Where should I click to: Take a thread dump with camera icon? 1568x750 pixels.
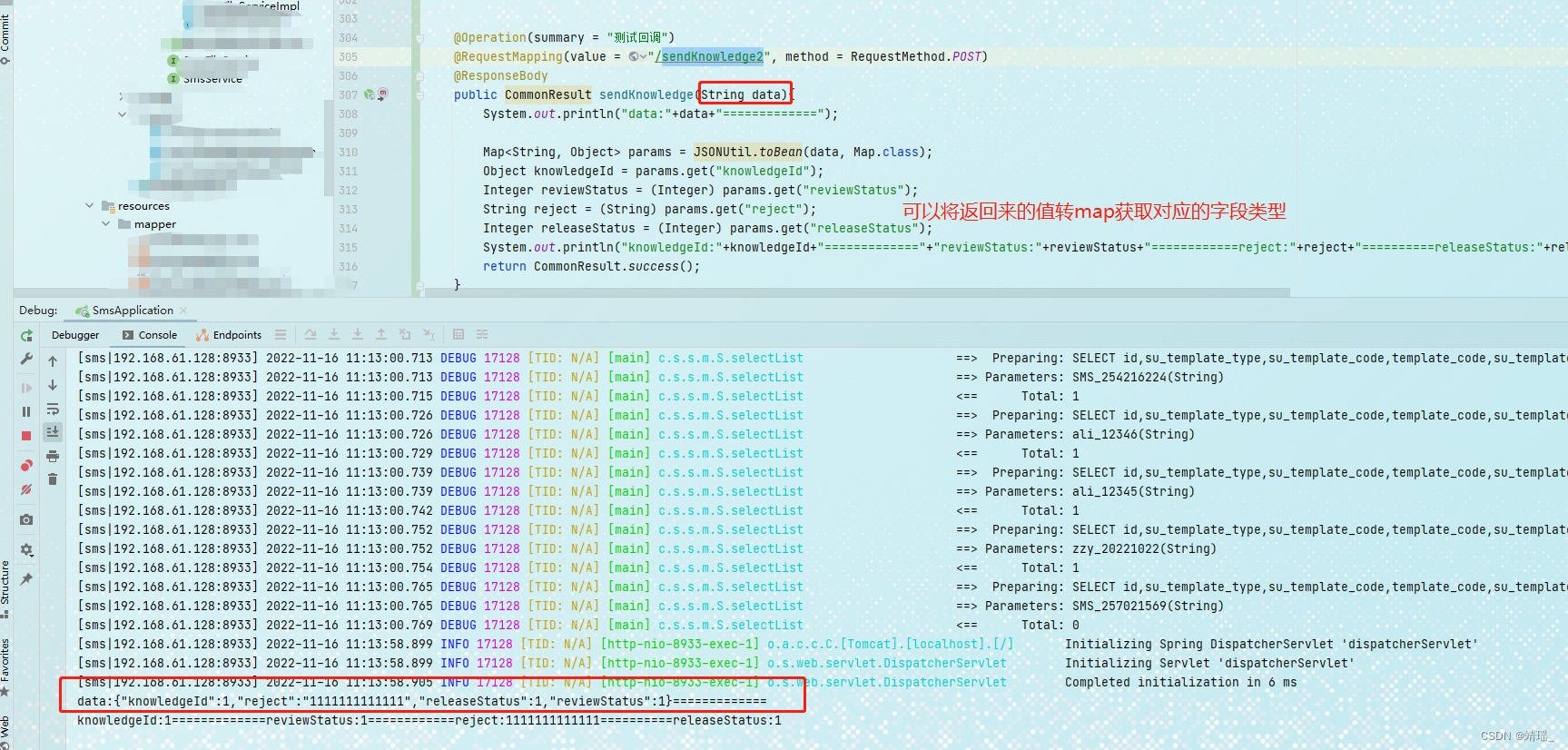coord(26,519)
